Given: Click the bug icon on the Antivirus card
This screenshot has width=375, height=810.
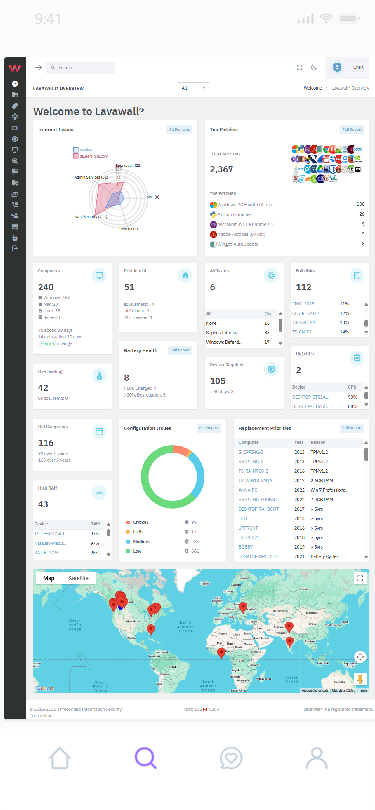Looking at the screenshot, I should [271, 276].
